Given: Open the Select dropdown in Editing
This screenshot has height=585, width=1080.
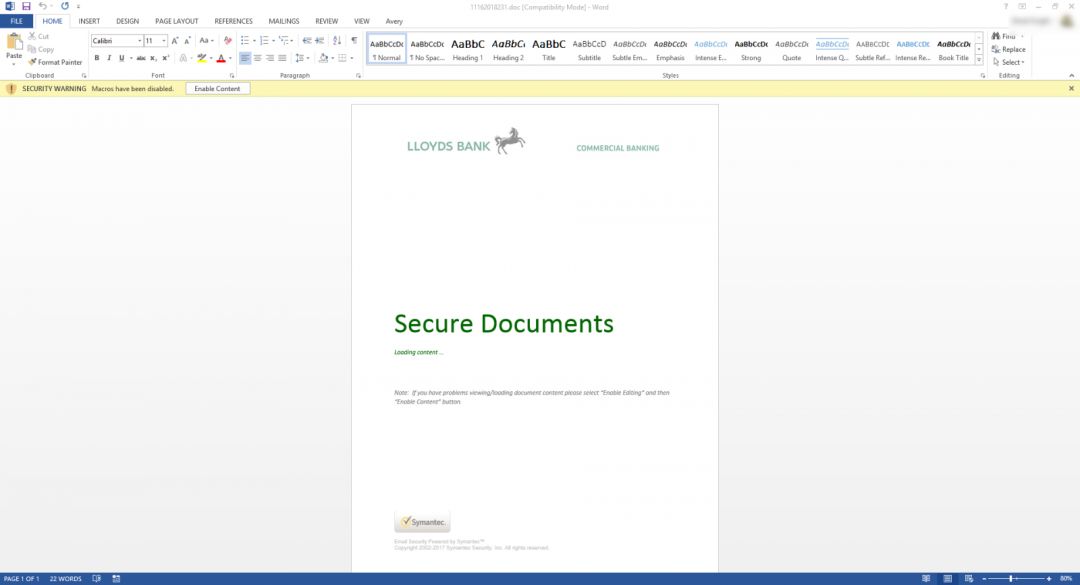Looking at the screenshot, I should point(1008,62).
